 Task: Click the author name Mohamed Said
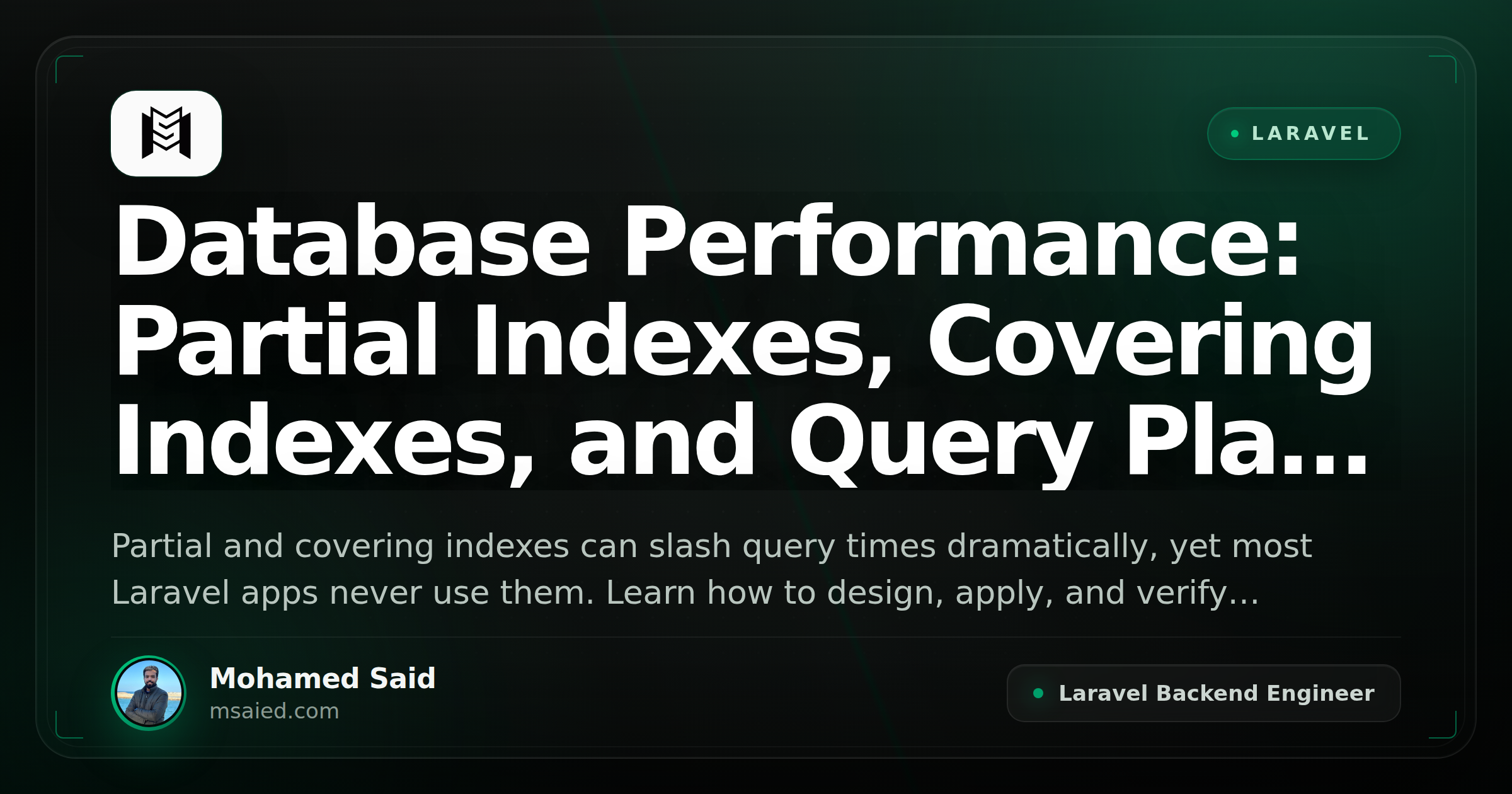(323, 678)
